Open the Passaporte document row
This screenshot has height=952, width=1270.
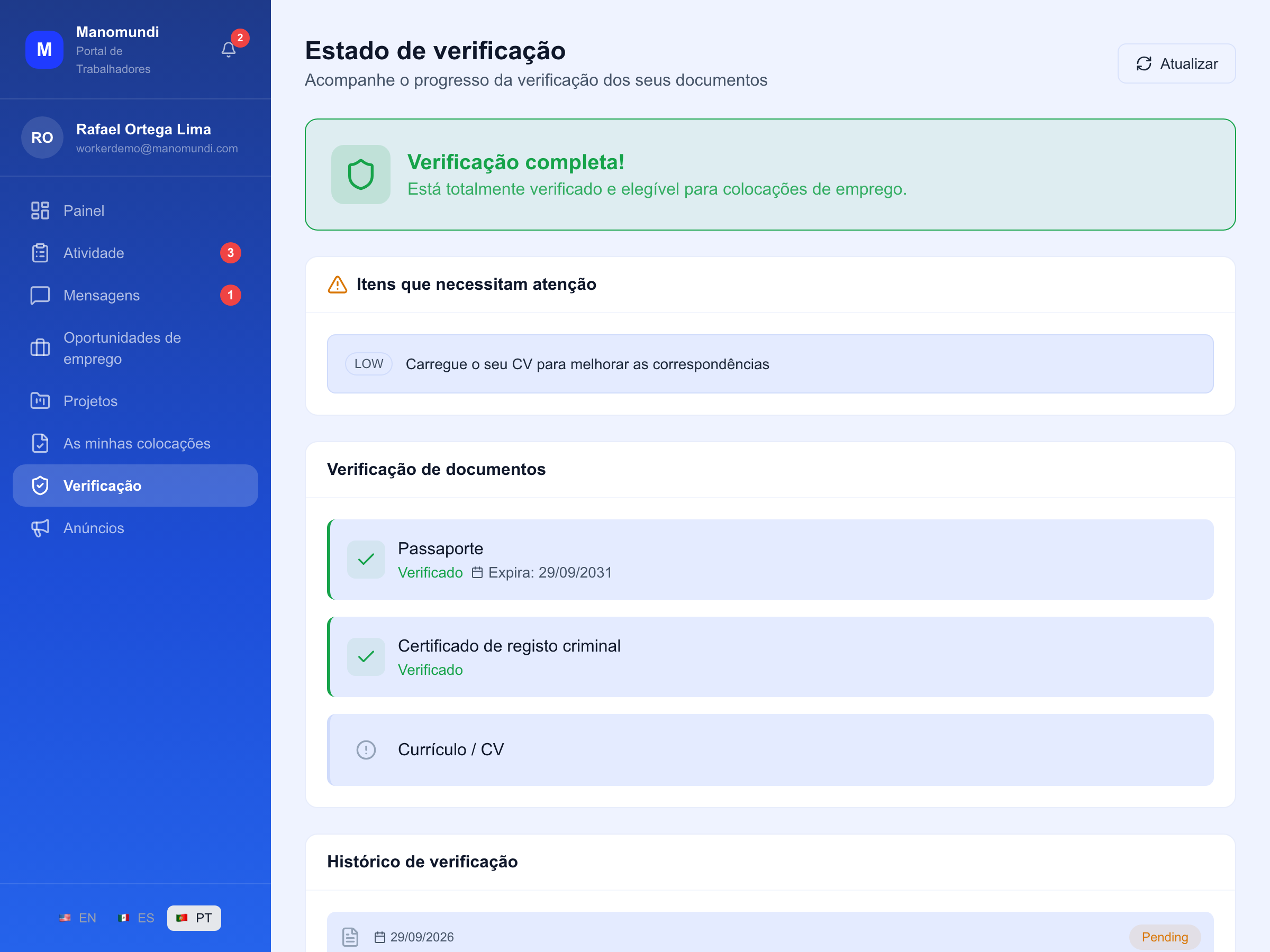(x=770, y=560)
